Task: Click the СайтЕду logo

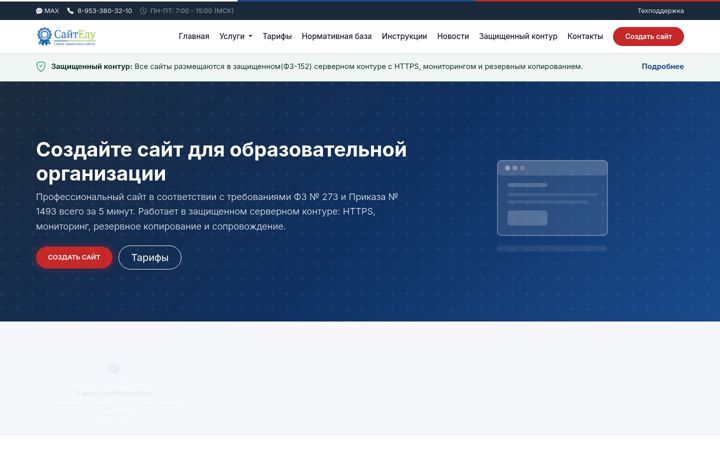Action: 67,36
